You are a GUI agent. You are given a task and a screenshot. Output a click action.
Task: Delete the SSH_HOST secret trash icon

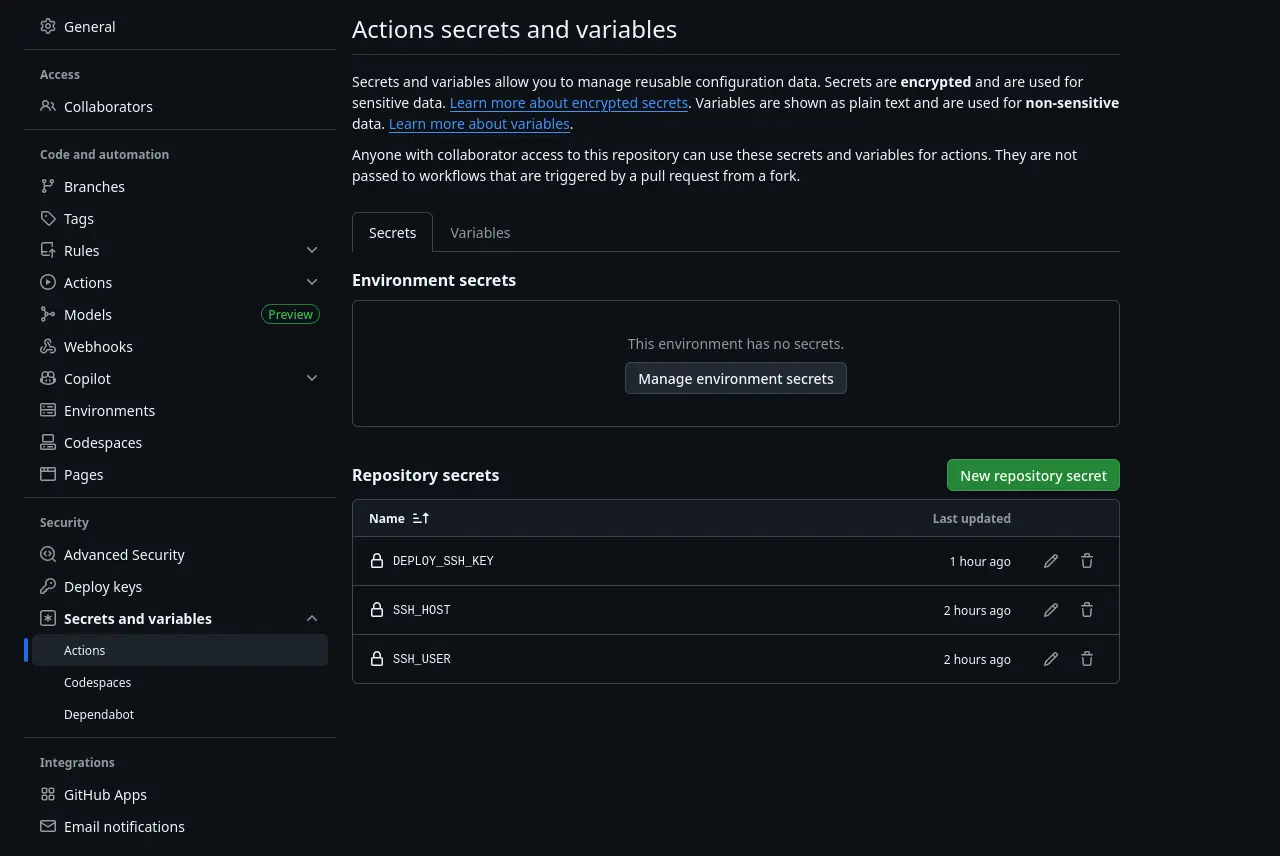coord(1087,610)
